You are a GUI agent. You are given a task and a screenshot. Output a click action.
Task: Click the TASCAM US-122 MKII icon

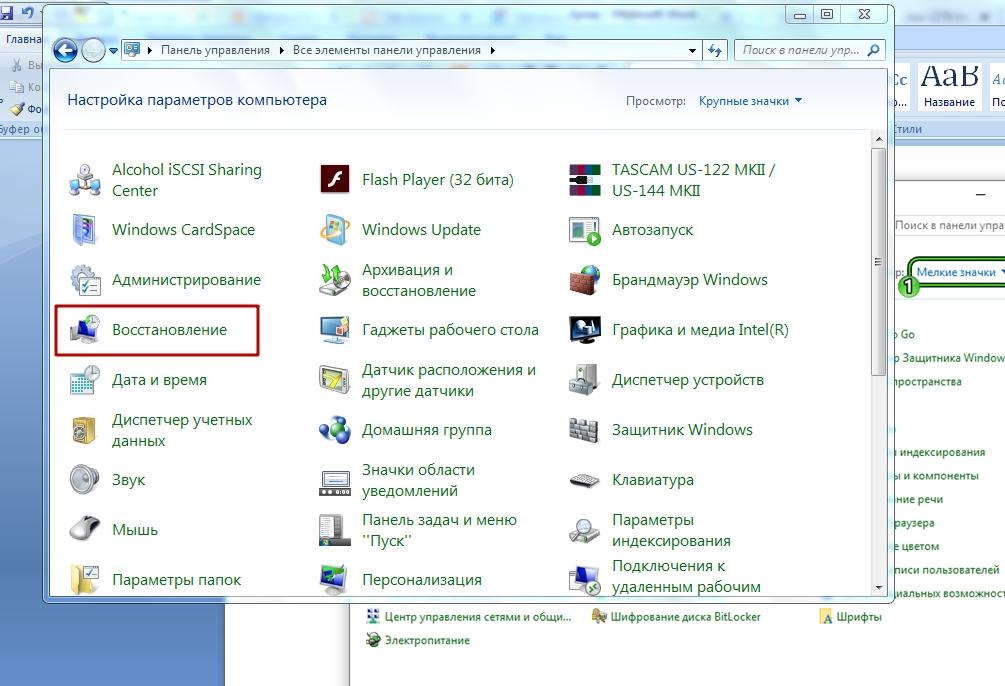tap(585, 180)
